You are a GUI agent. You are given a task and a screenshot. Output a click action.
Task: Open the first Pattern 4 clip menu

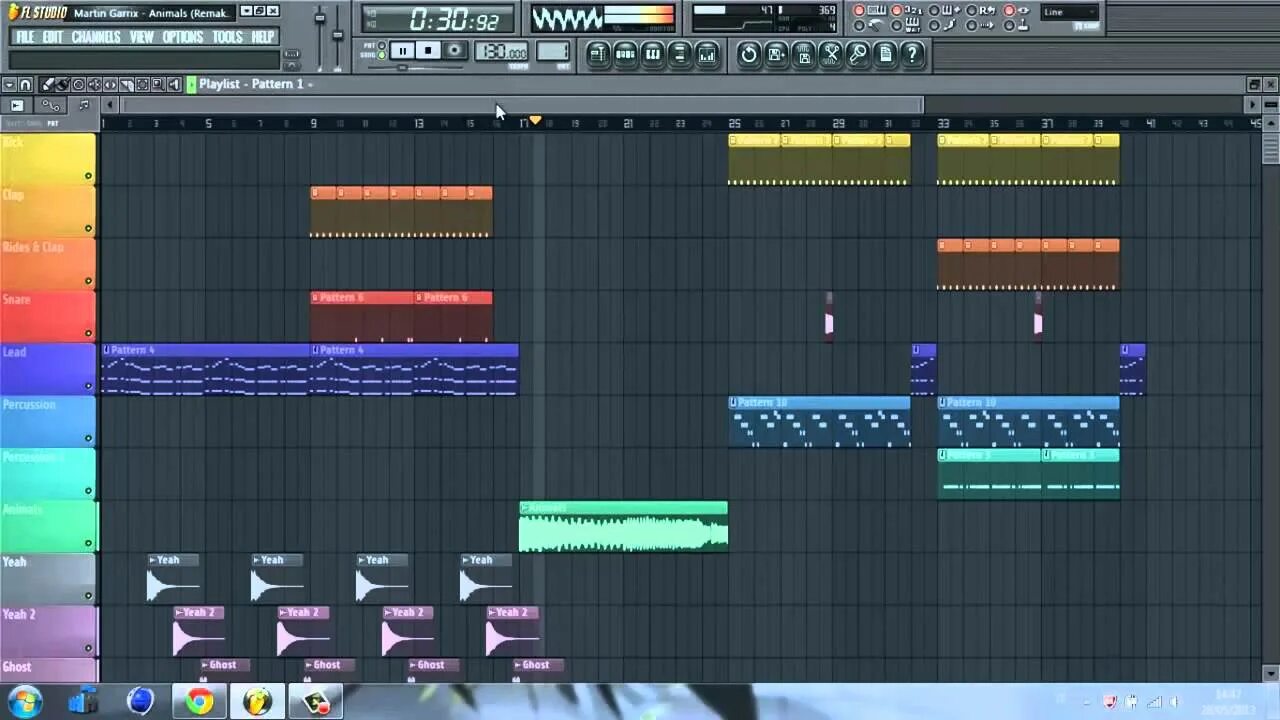tap(107, 350)
